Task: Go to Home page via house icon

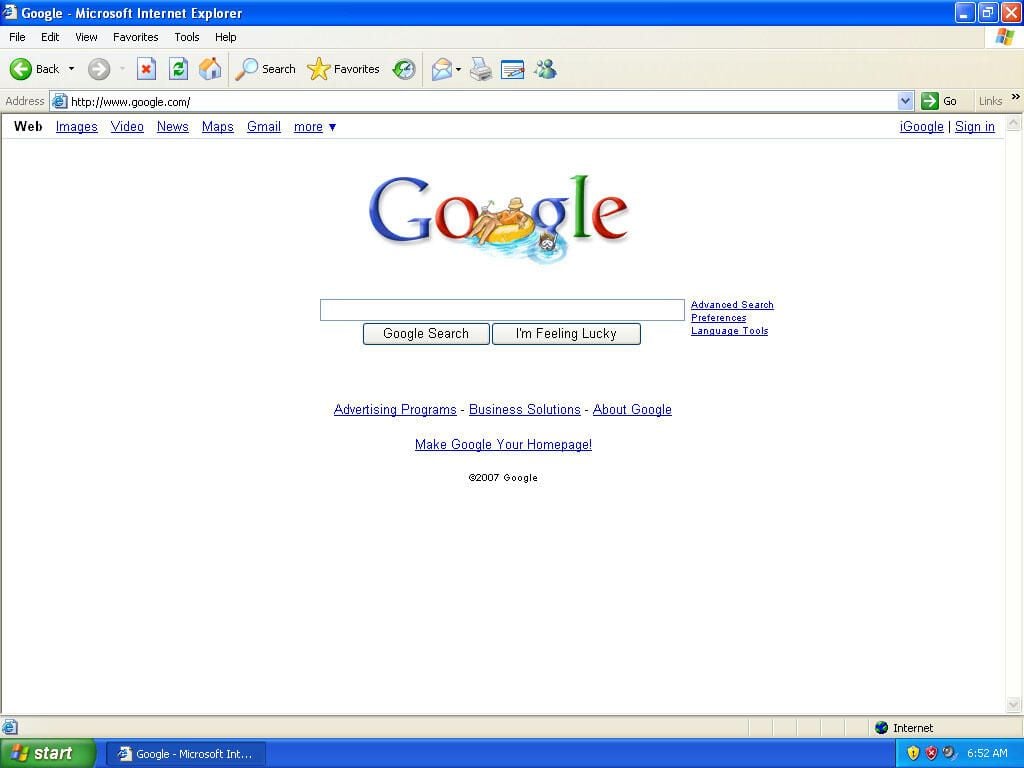Action: pyautogui.click(x=210, y=69)
